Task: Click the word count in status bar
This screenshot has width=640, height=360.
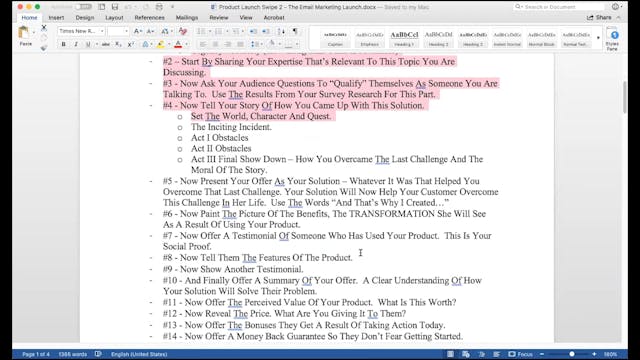Action: click(x=73, y=354)
